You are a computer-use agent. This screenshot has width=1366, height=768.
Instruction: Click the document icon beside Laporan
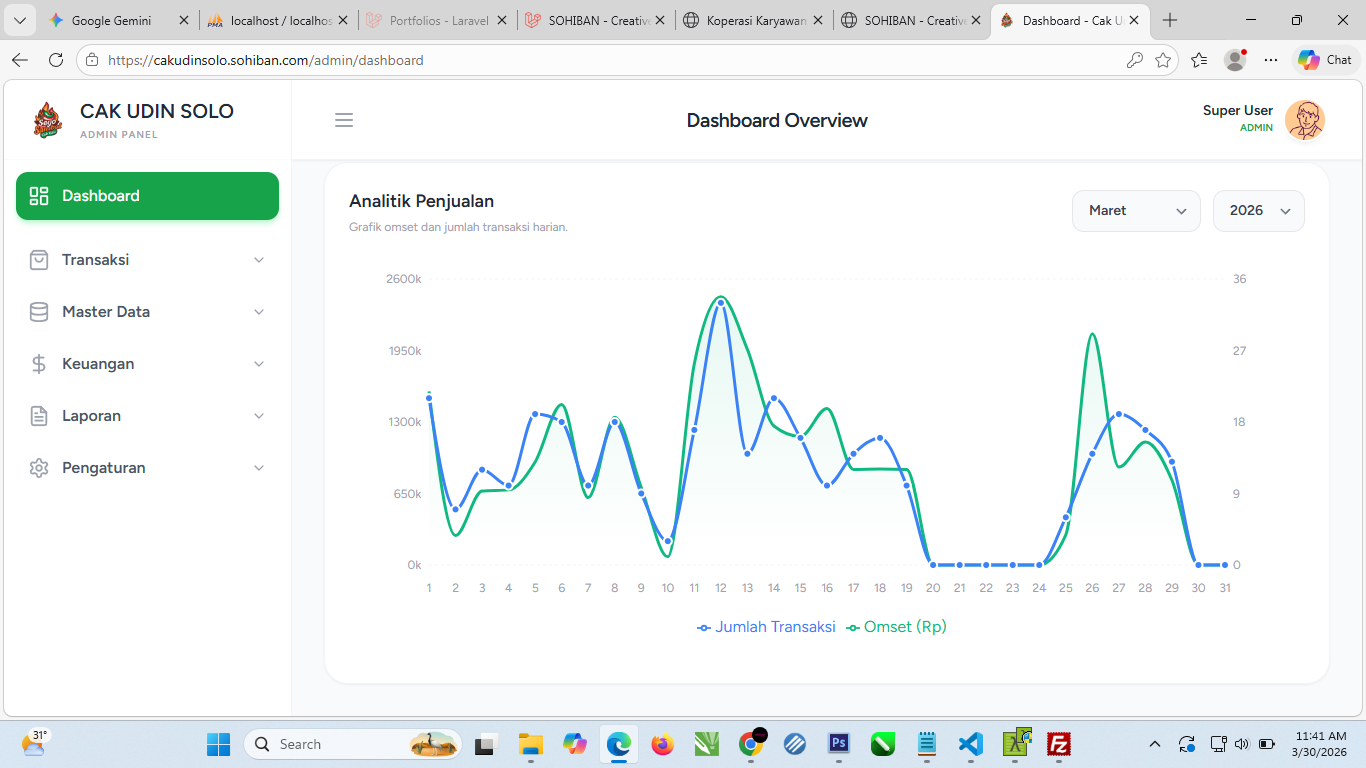39,416
